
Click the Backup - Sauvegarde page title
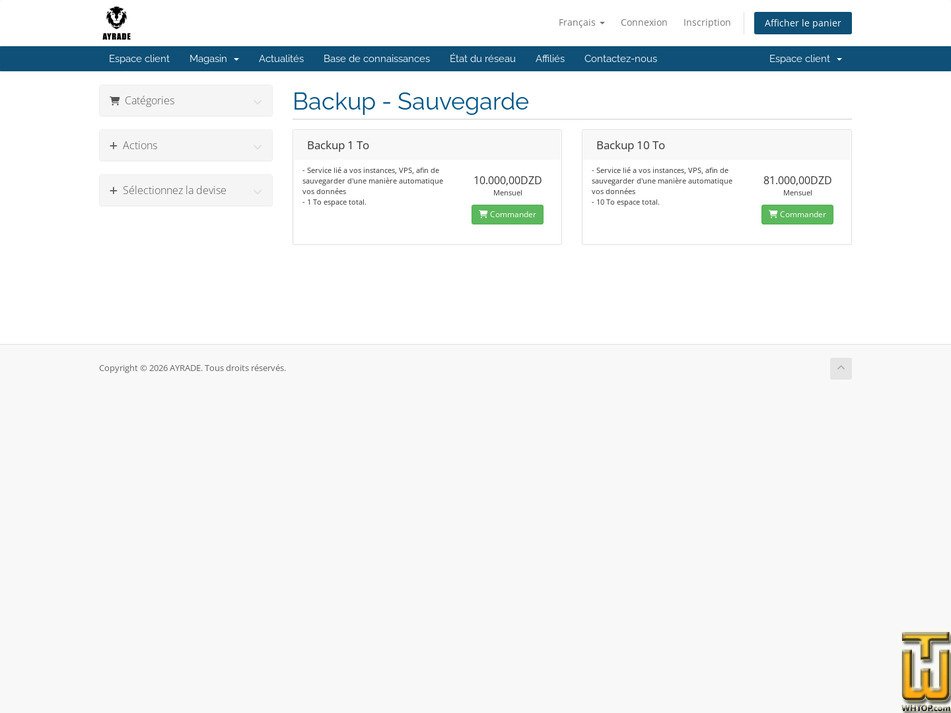(x=411, y=101)
